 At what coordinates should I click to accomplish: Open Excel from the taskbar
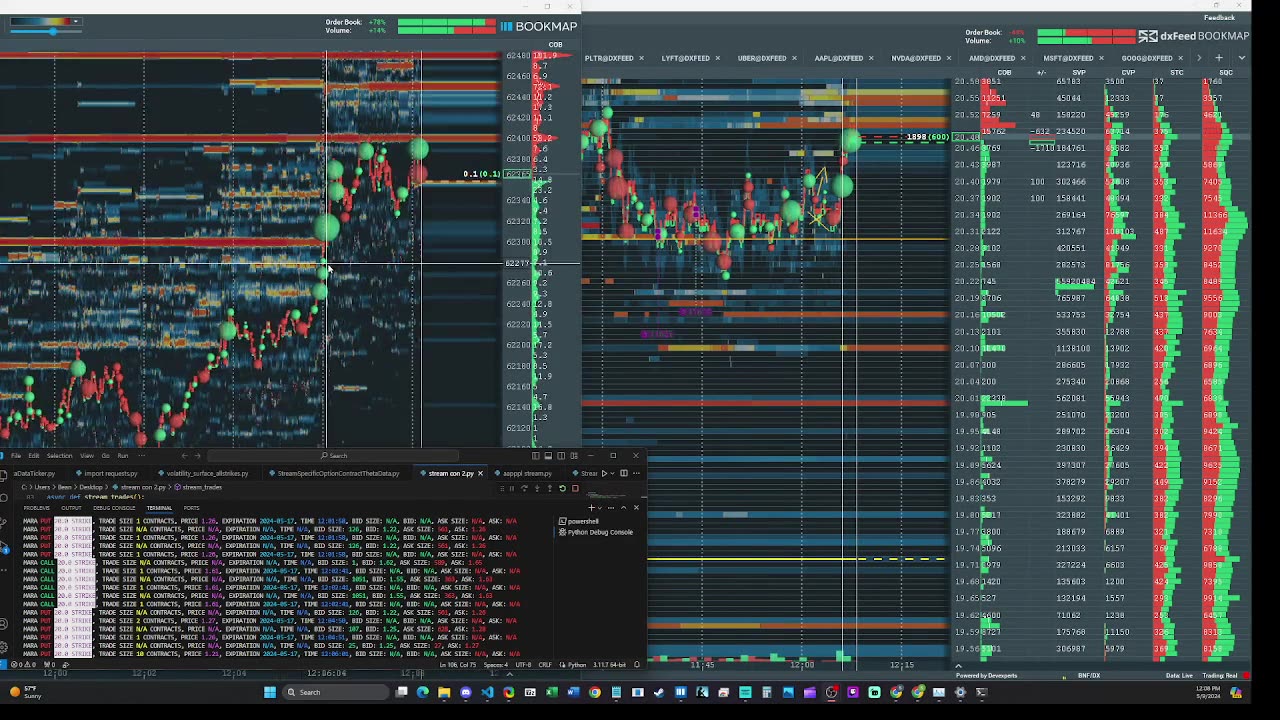tap(550, 692)
